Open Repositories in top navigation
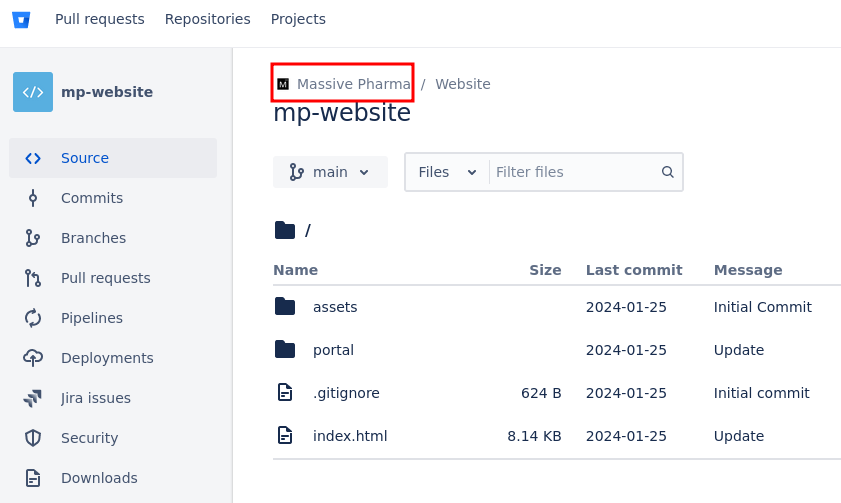Viewport: 841px width, 503px height. 208,19
